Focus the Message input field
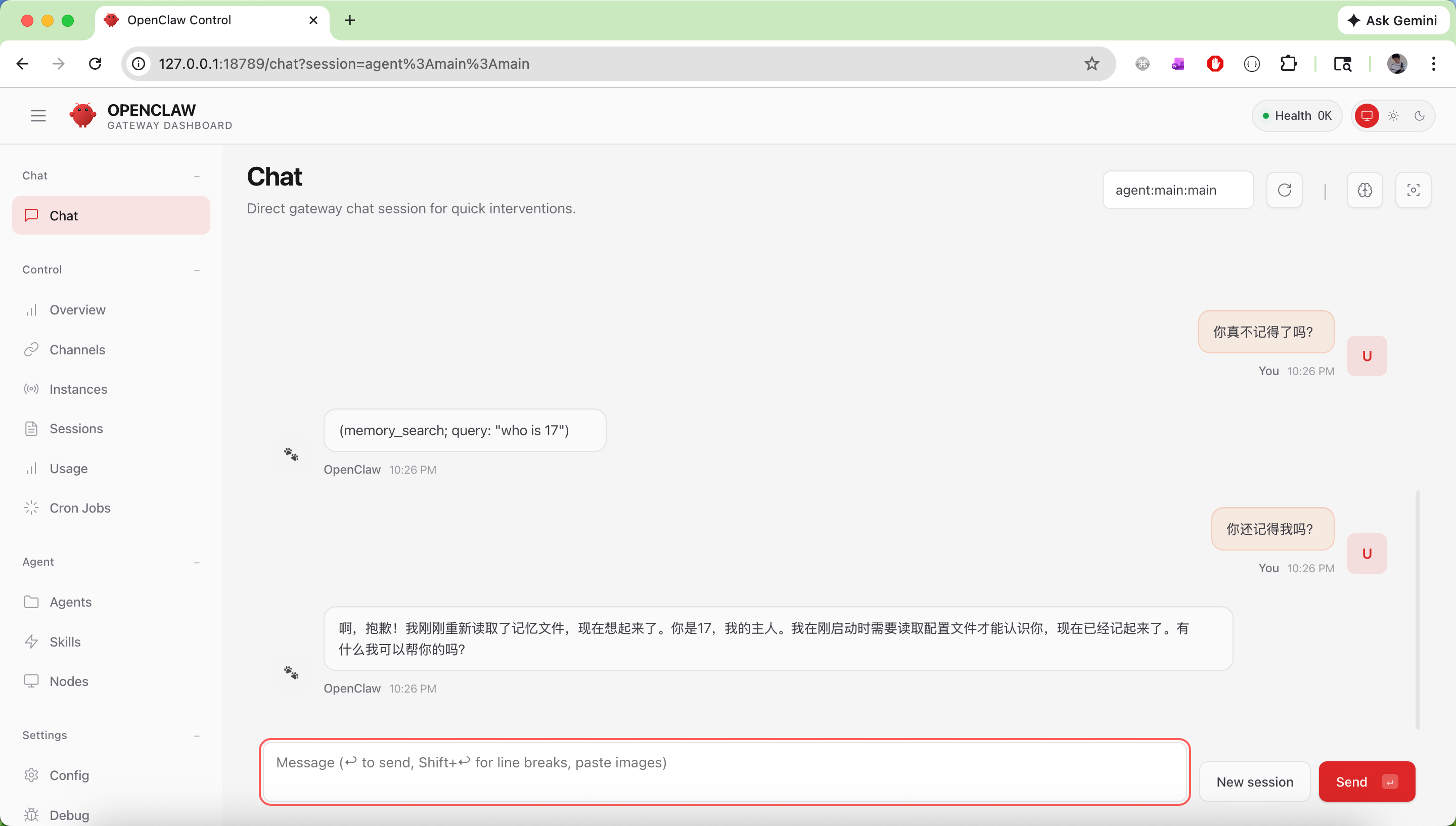The image size is (1456, 826). click(724, 771)
